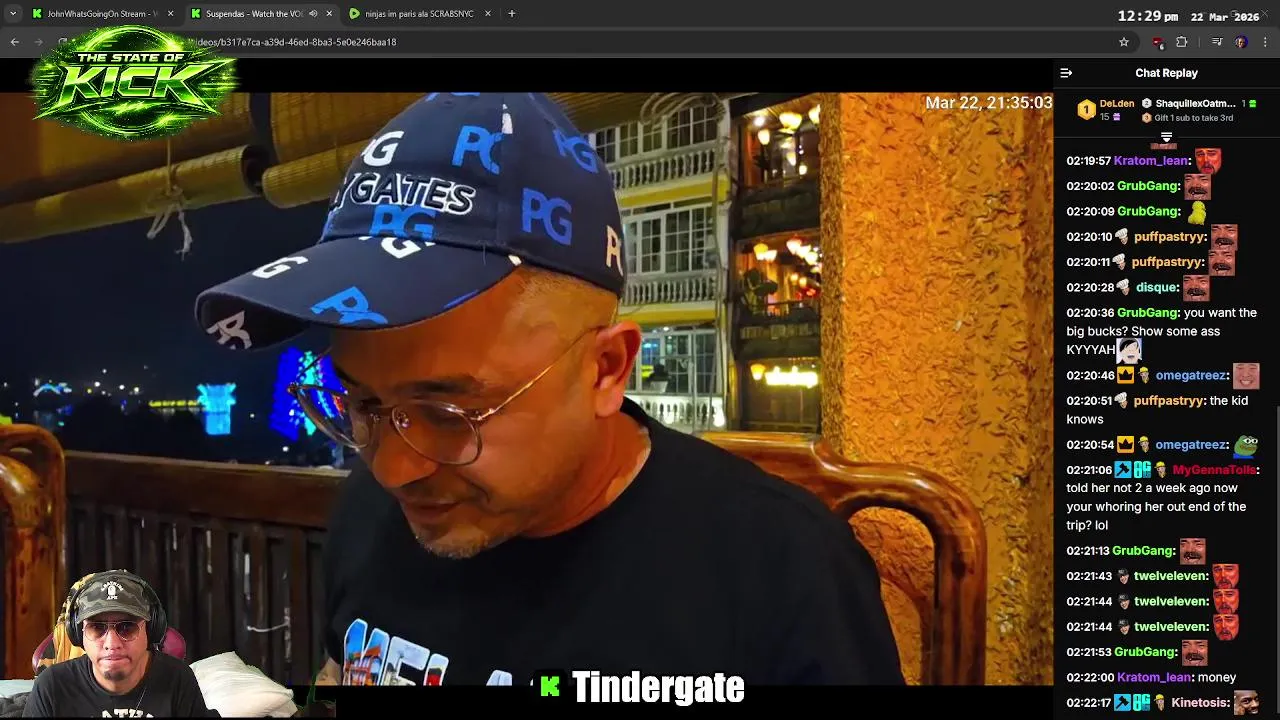Click the State of Kick logo
Image resolution: width=1280 pixels, height=720 pixels.
coord(135,82)
